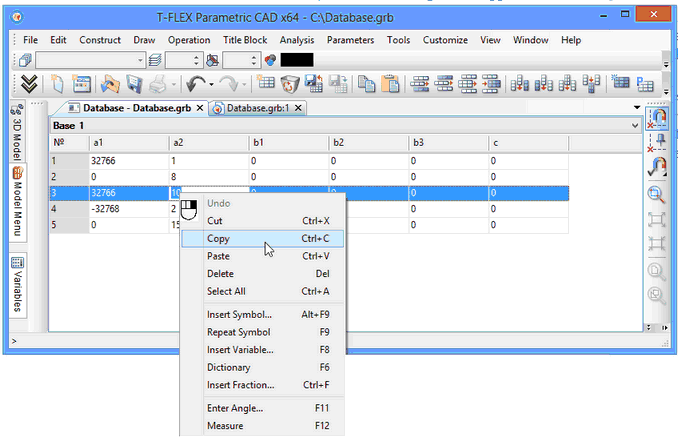The width and height of the screenshot is (678, 438).
Task: Choose Select All in context menu
Action: click(x=262, y=291)
